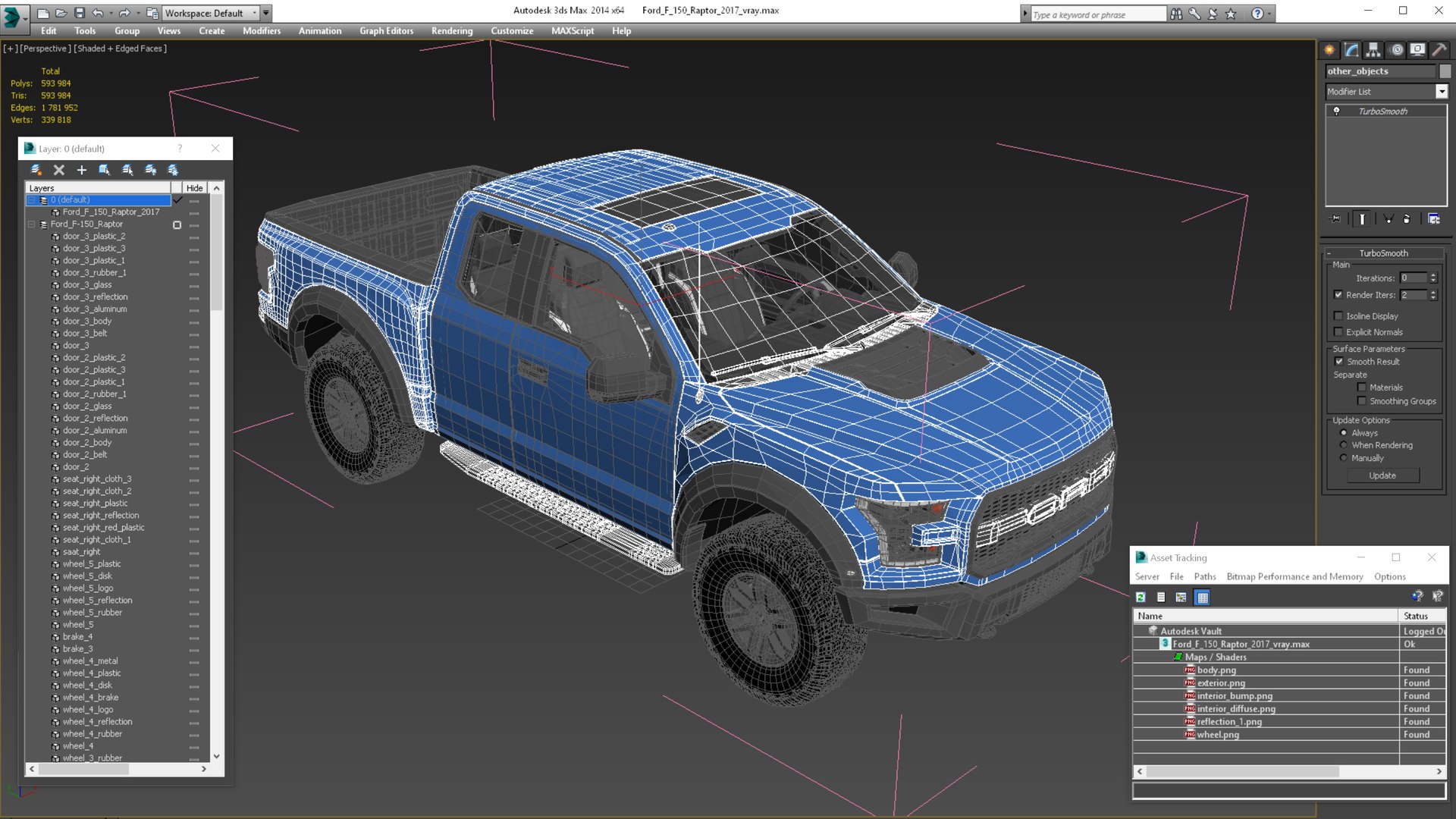Enable Separate by Smoothing Groups checkbox
This screenshot has width=1456, height=819.
(1362, 400)
